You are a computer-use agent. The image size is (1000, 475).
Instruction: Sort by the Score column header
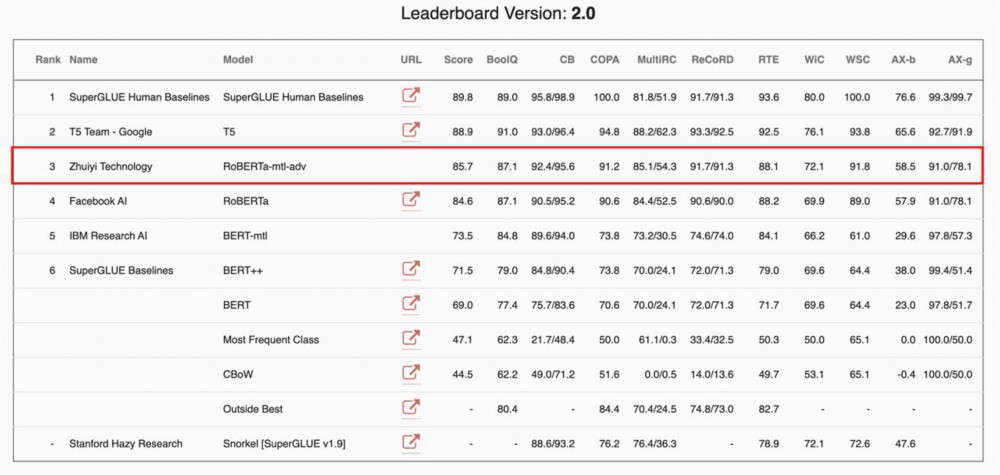tap(458, 60)
